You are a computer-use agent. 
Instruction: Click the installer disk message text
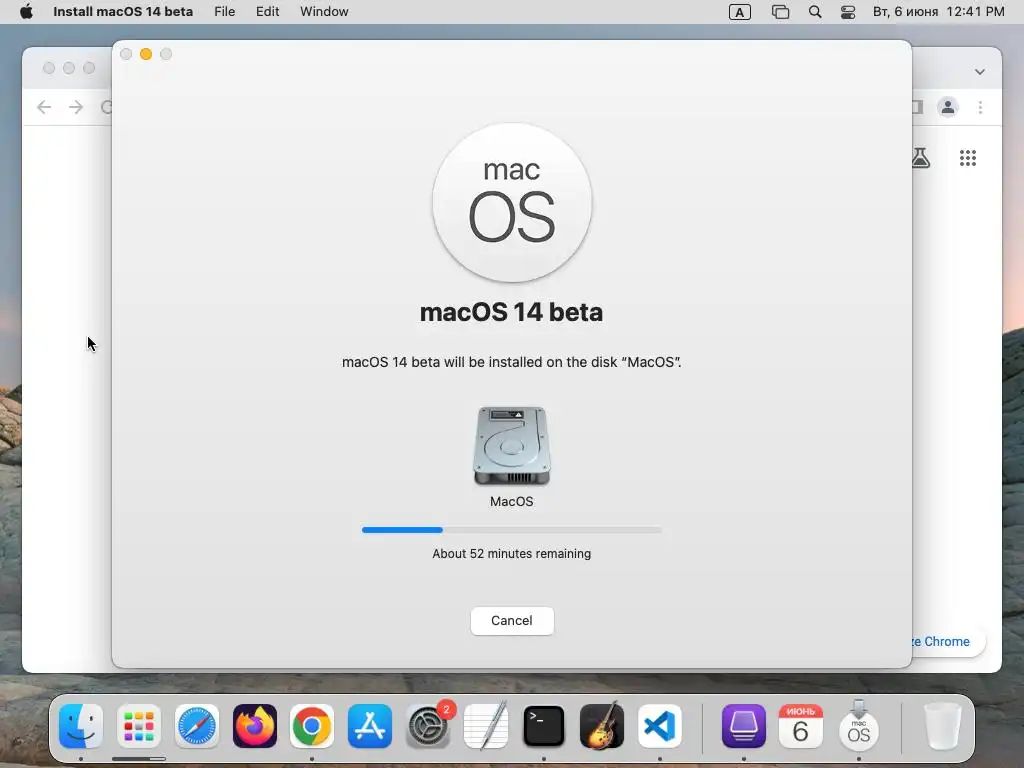(511, 362)
